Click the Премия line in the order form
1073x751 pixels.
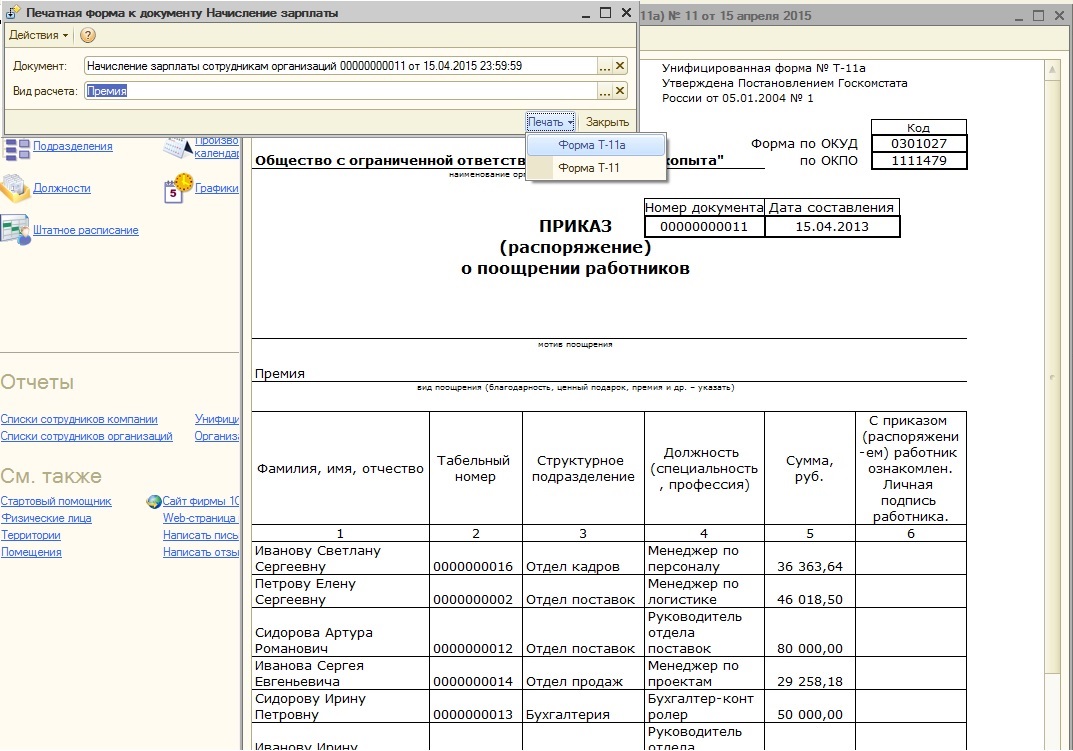[x=280, y=374]
